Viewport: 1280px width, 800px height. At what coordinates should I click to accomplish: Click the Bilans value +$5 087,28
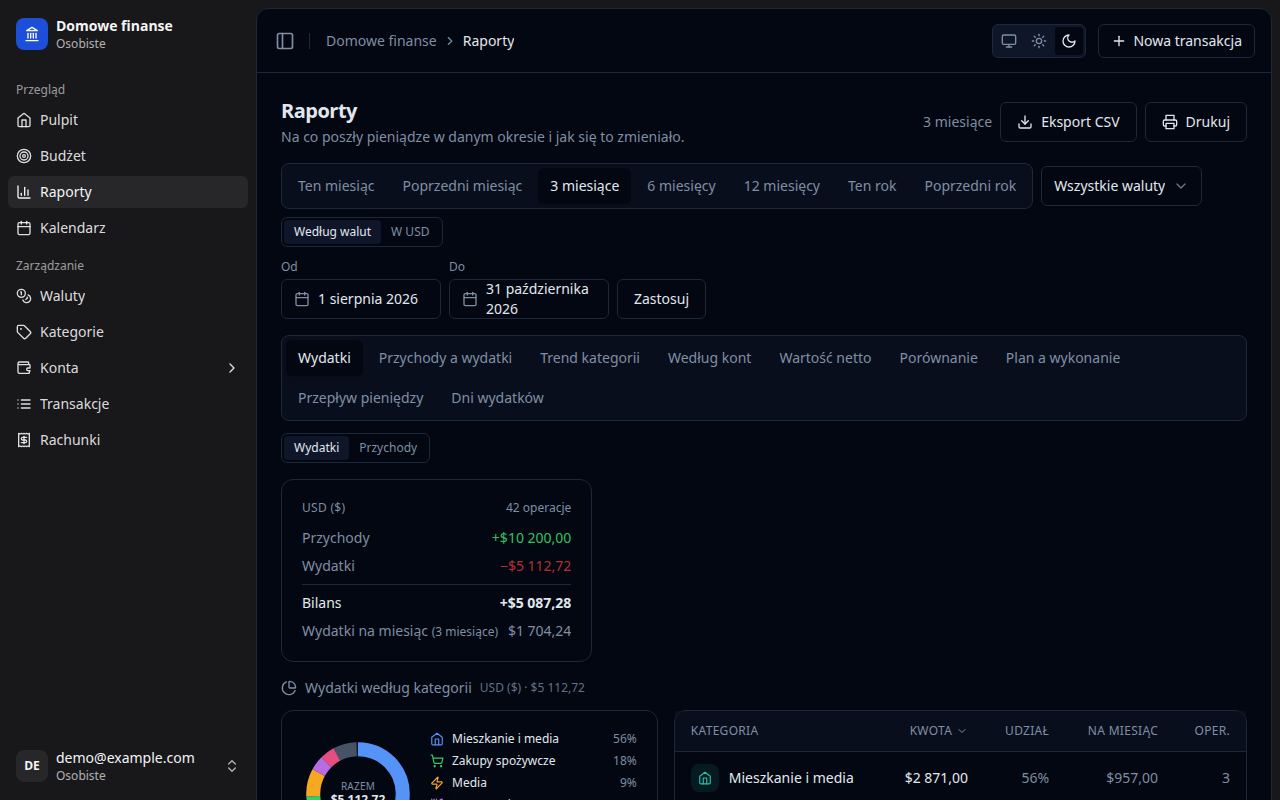click(x=535, y=603)
